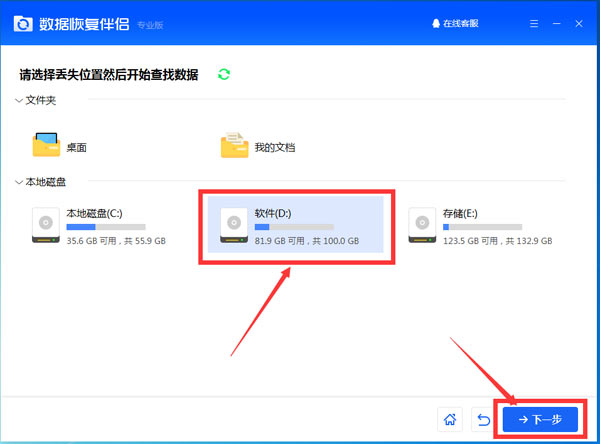
Task: Click the text 81.9 GB 可用，共 100.0 GB
Action: coord(307,241)
